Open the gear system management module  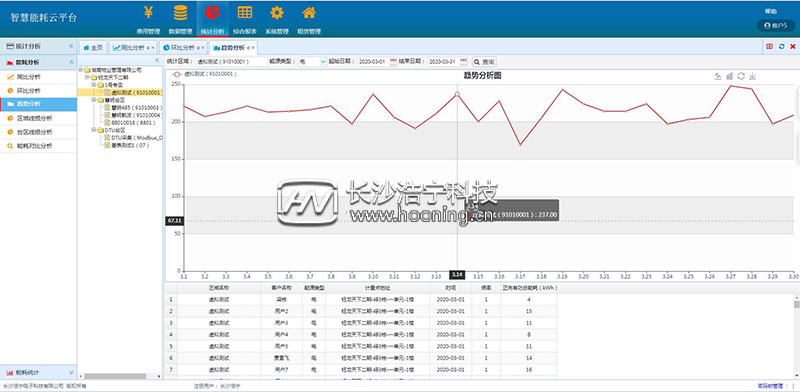tap(277, 19)
